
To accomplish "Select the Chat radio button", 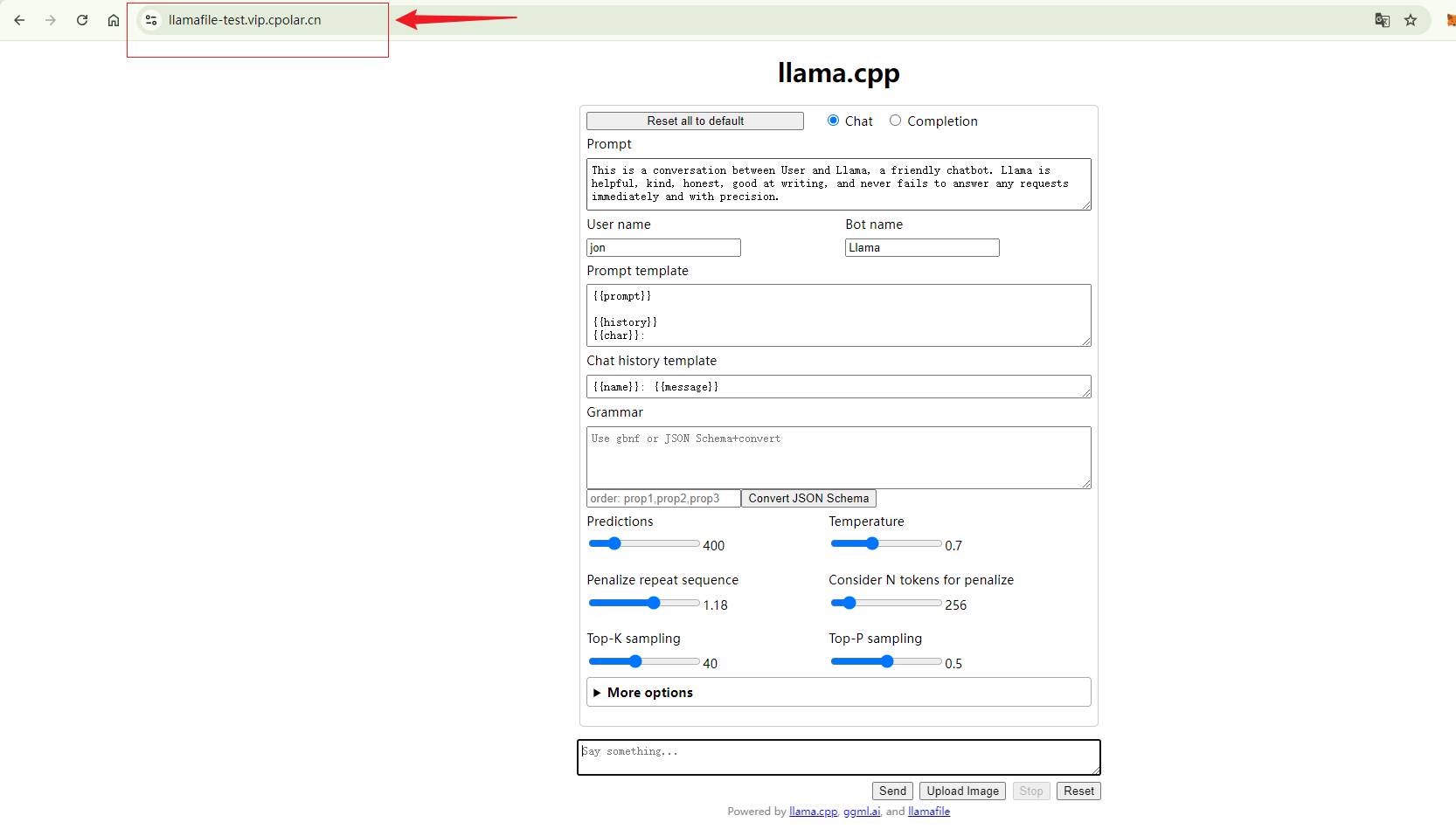I will pyautogui.click(x=833, y=121).
